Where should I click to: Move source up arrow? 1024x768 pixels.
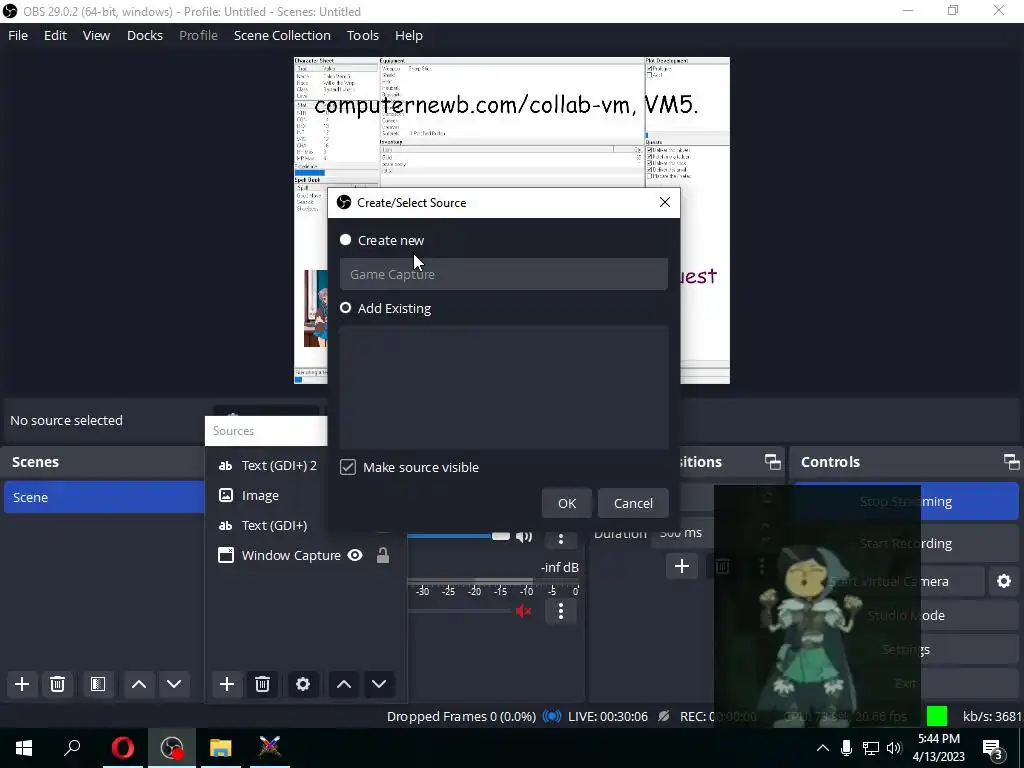pyautogui.click(x=344, y=684)
